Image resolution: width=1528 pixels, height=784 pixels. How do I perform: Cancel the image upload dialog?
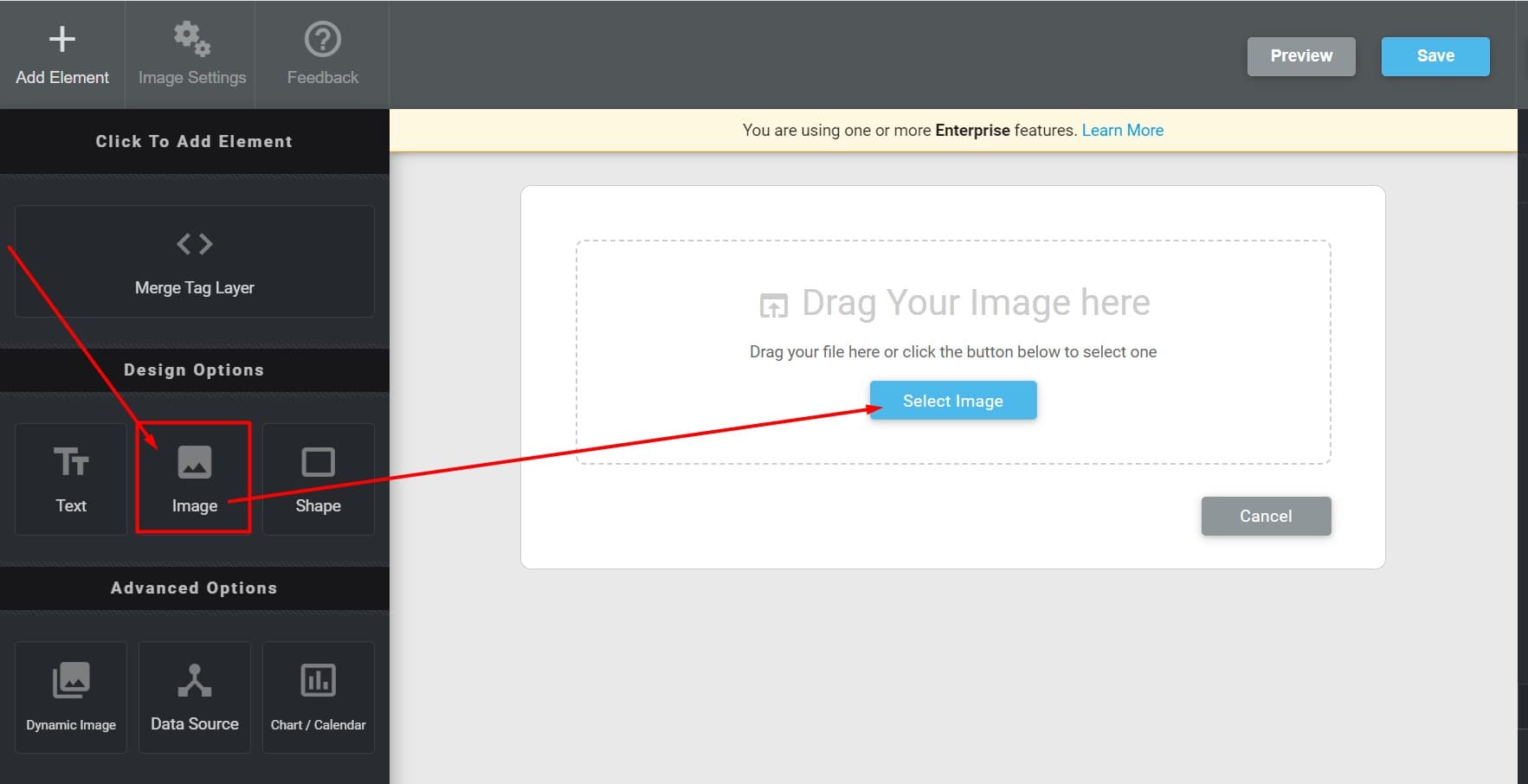point(1265,516)
